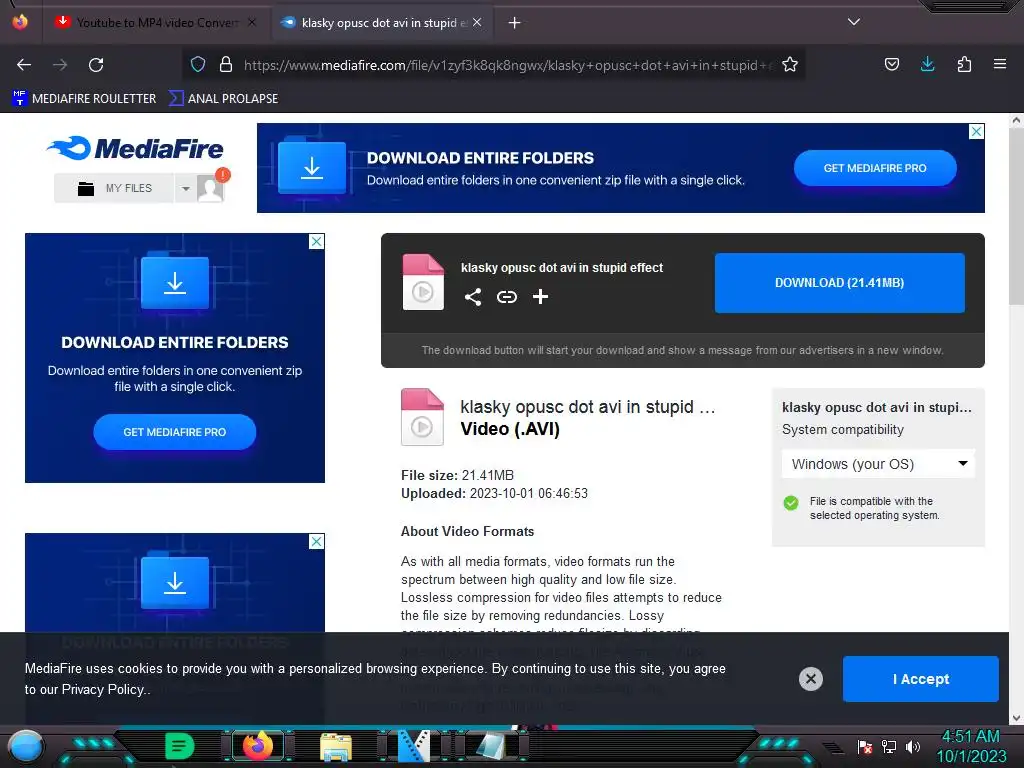Expand the MY FILES dropdown arrow
Image resolution: width=1024 pixels, height=768 pixels.
(185, 188)
